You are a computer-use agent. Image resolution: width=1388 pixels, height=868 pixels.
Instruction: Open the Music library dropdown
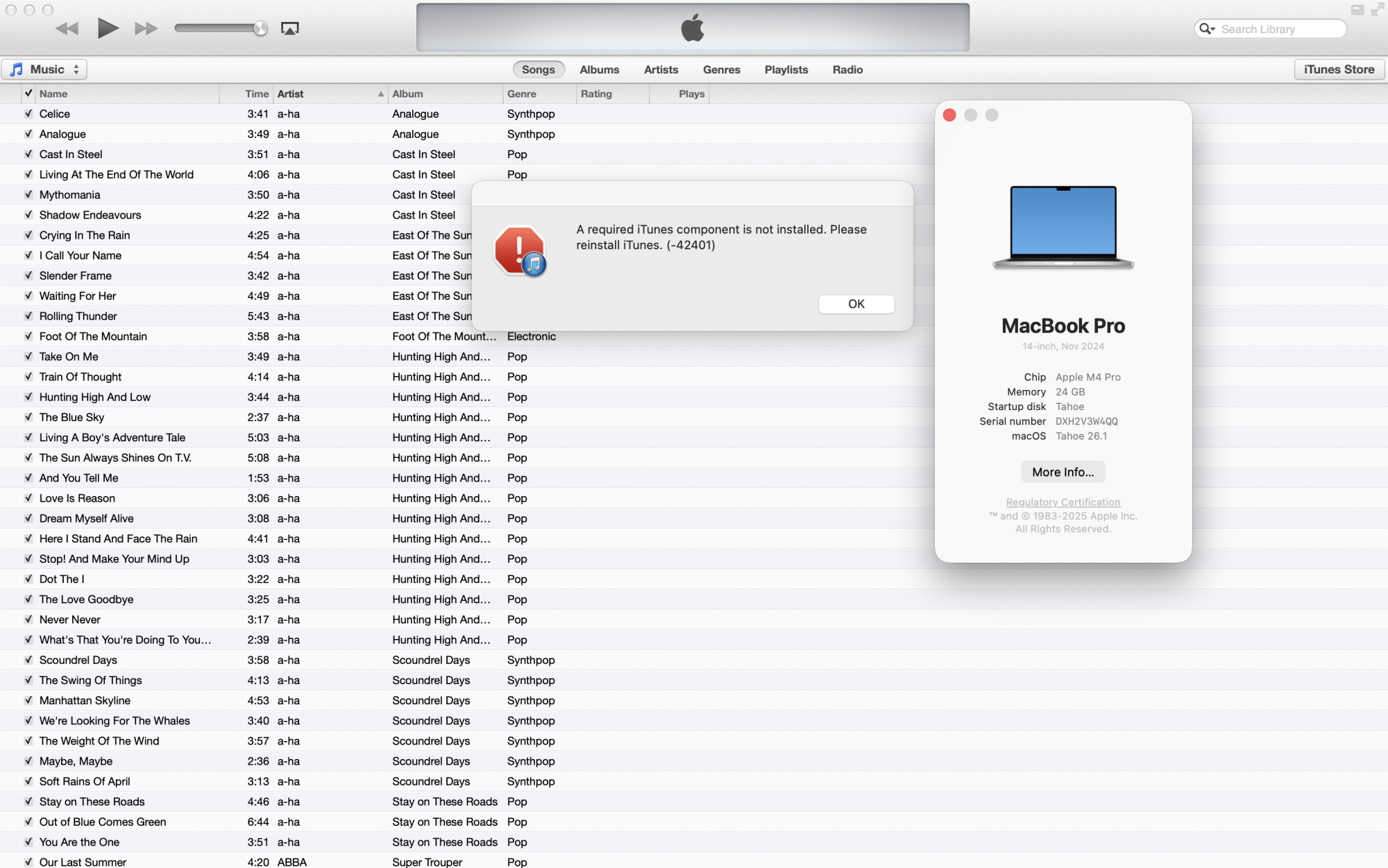45,69
